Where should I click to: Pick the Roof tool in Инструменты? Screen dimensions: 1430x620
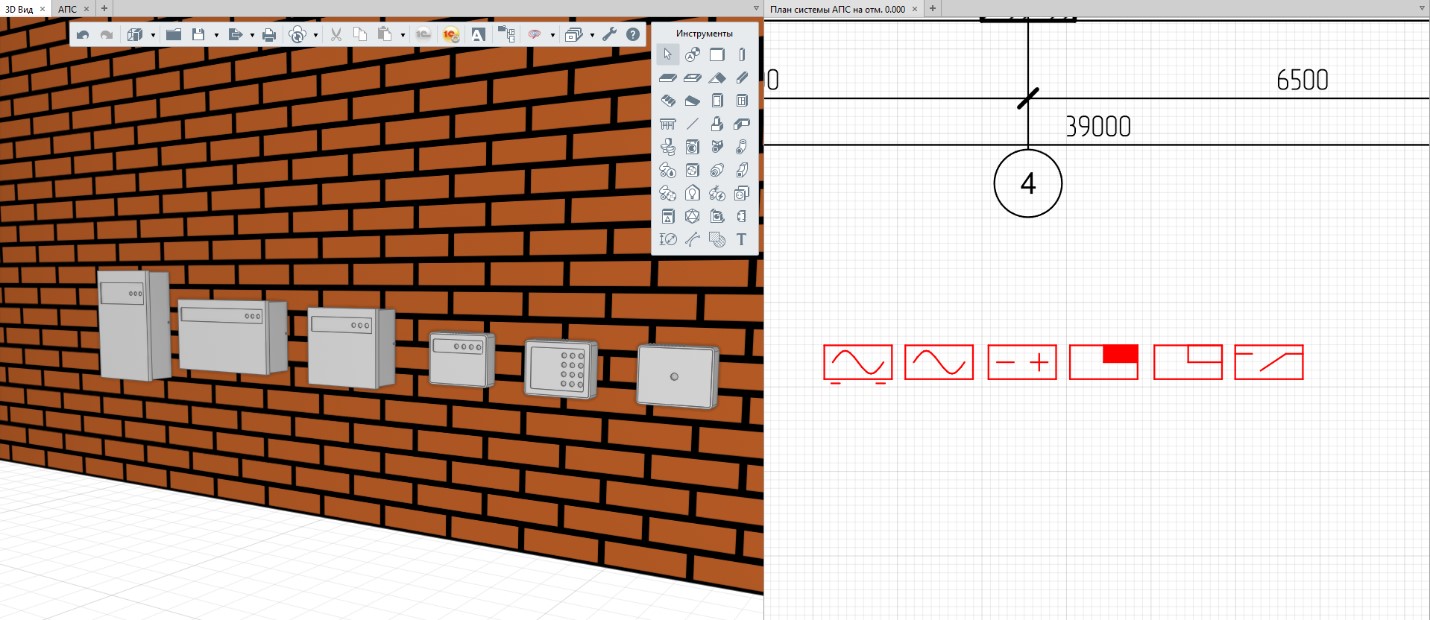717,77
